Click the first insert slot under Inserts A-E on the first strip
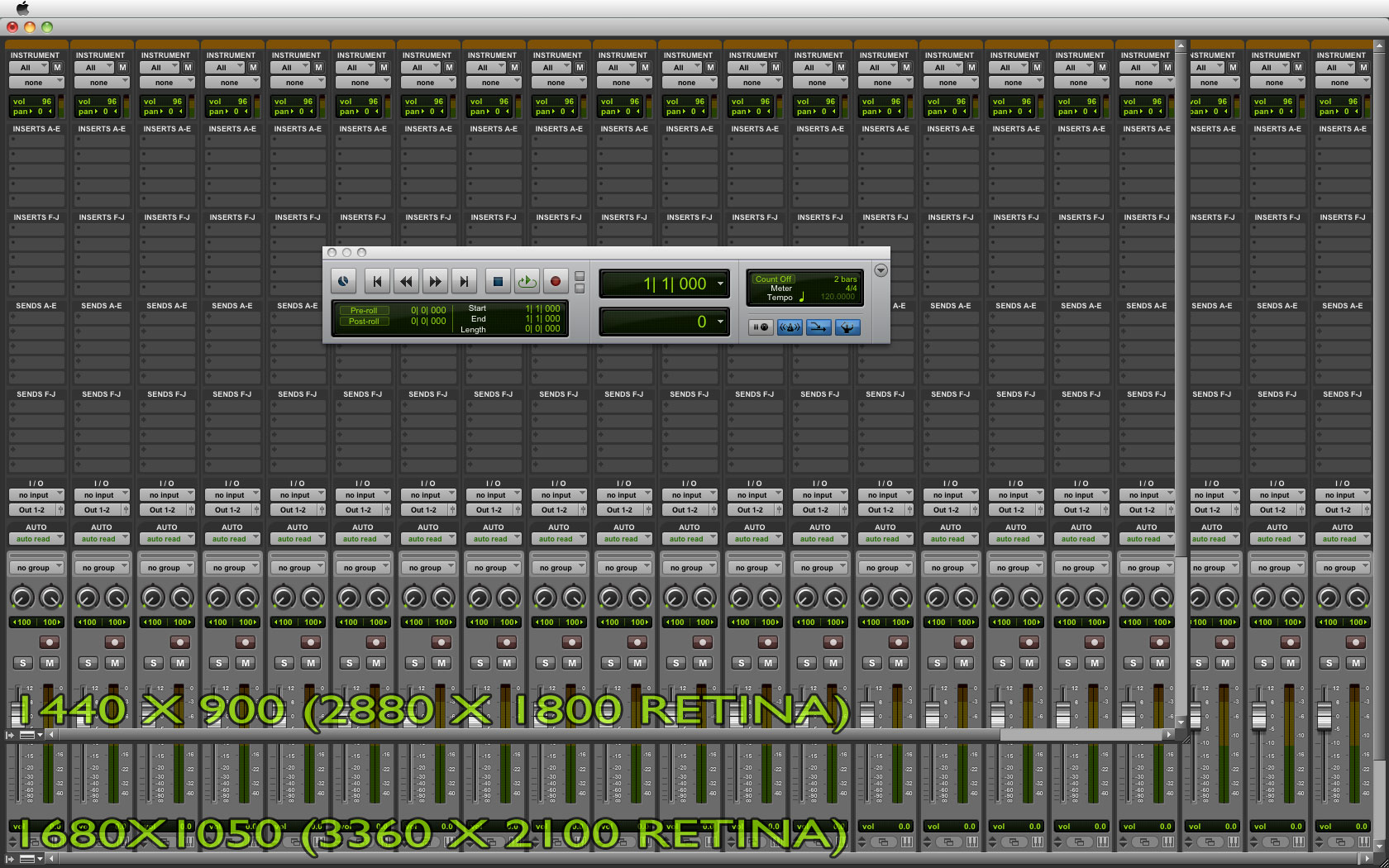The height and width of the screenshot is (868, 1389). coord(36,141)
